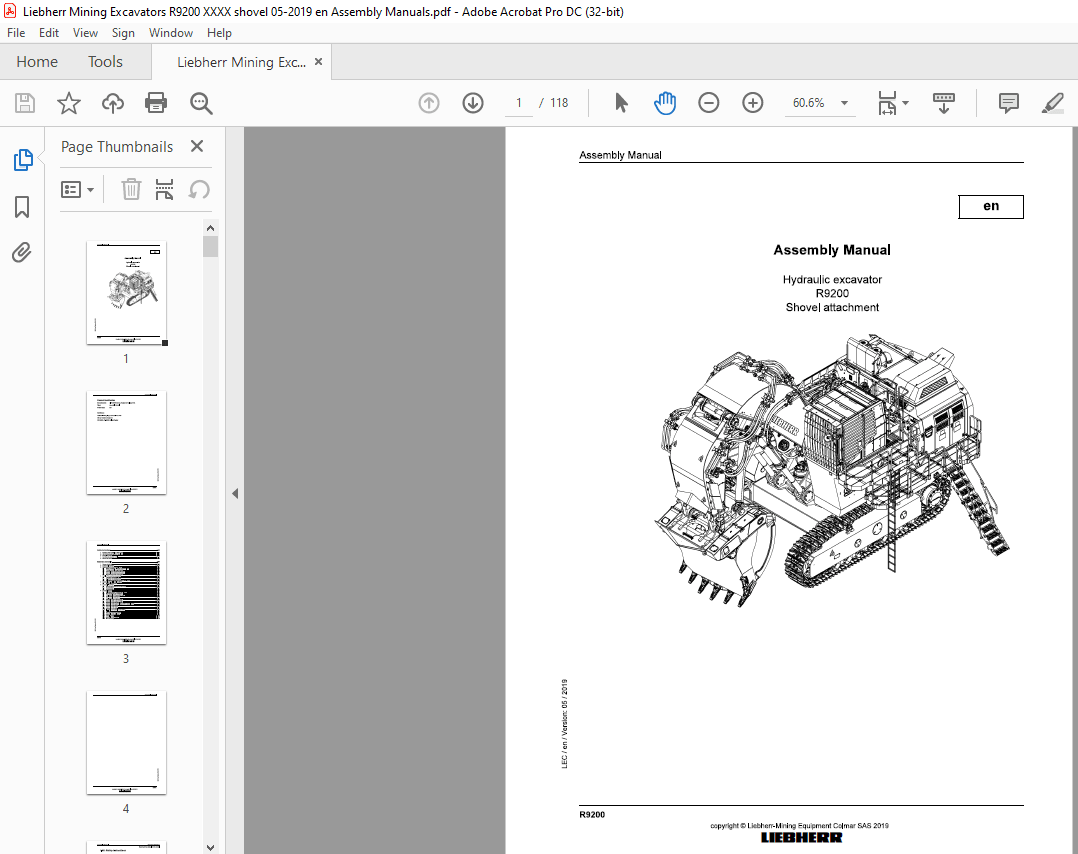Screen dimensions: 1078x854
Task: Open the File menu
Action: (16, 33)
